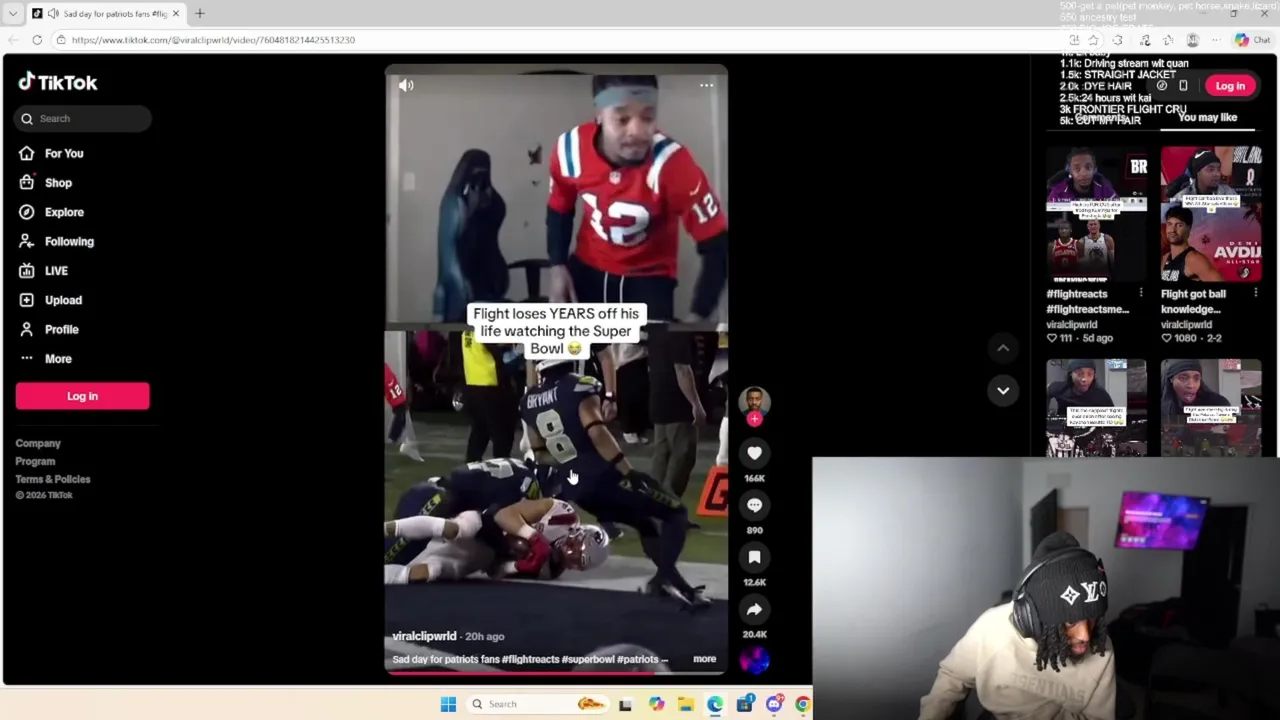Screen dimensions: 1280x720
Task: Open the browser settings and more menu
Action: point(1216,40)
